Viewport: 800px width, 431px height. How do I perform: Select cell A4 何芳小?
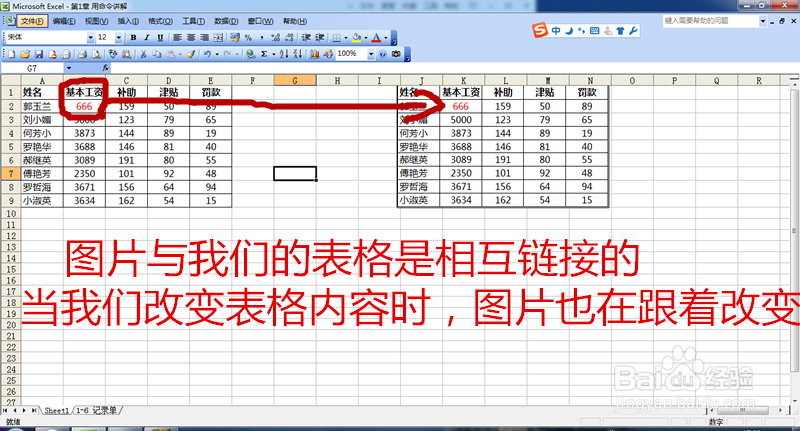(x=42, y=133)
